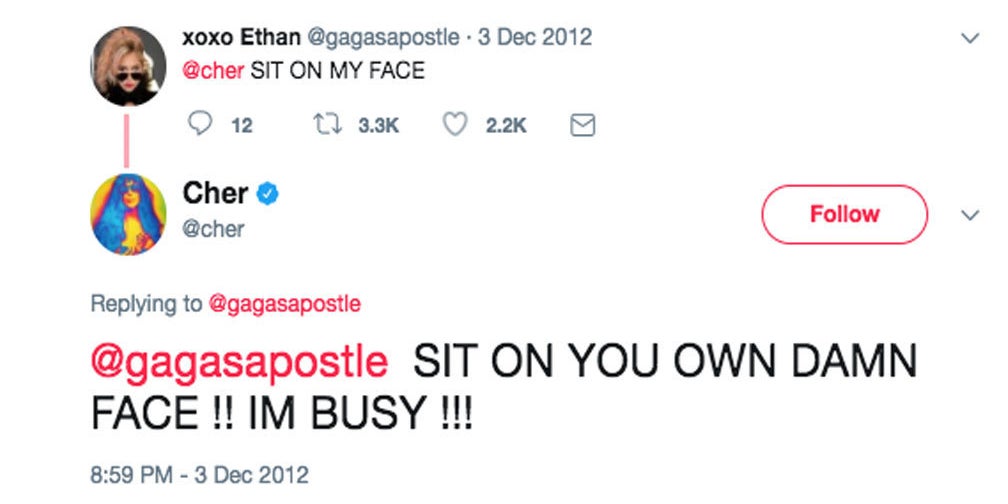Open the 8:59 PM - 3 Dec 2012 timestamp
Image resolution: width=1008 pixels, height=504 pixels.
pos(199,473)
